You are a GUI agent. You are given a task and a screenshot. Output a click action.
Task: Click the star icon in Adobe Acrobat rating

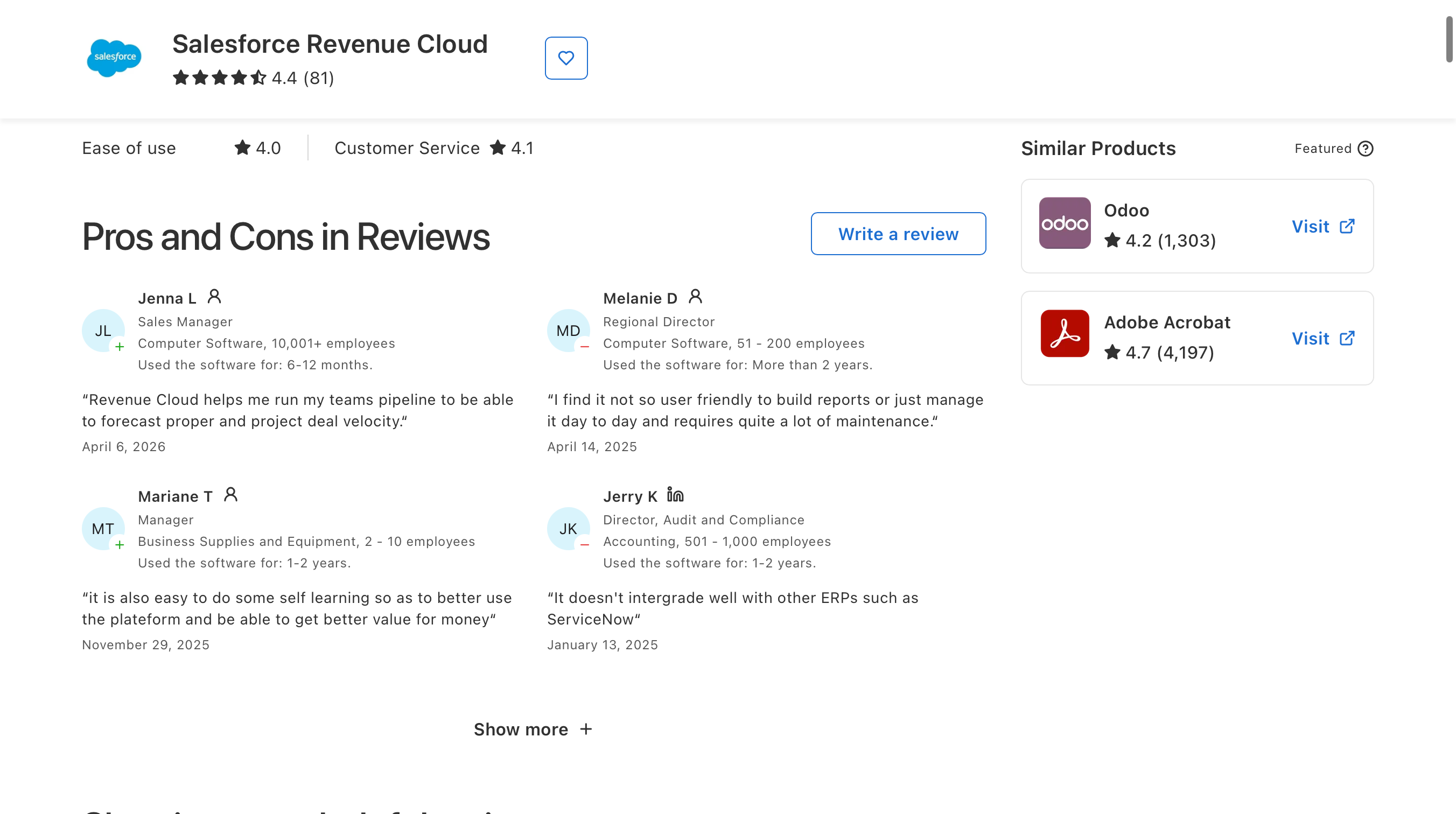click(x=1112, y=352)
